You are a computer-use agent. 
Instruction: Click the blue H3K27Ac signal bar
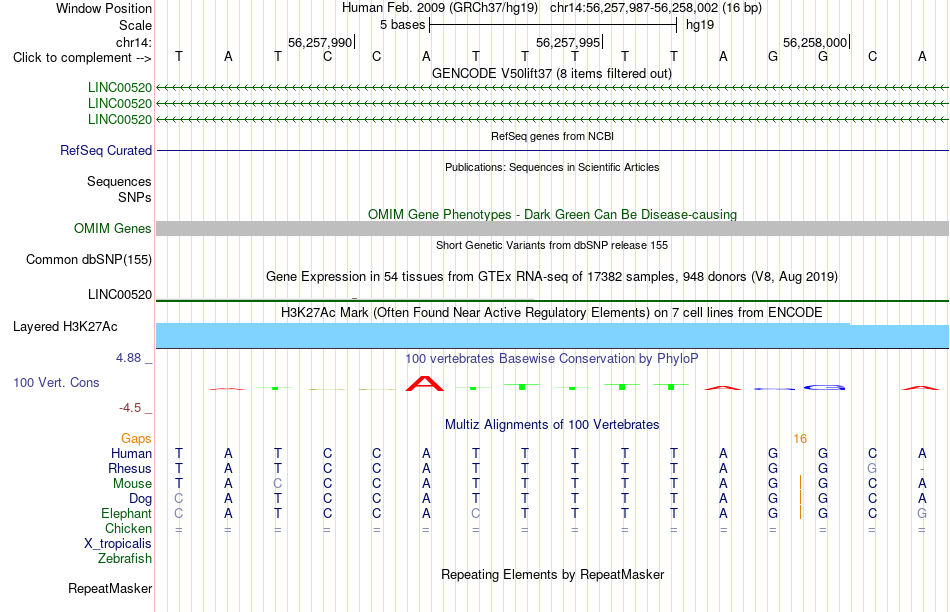pyautogui.click(x=552, y=336)
